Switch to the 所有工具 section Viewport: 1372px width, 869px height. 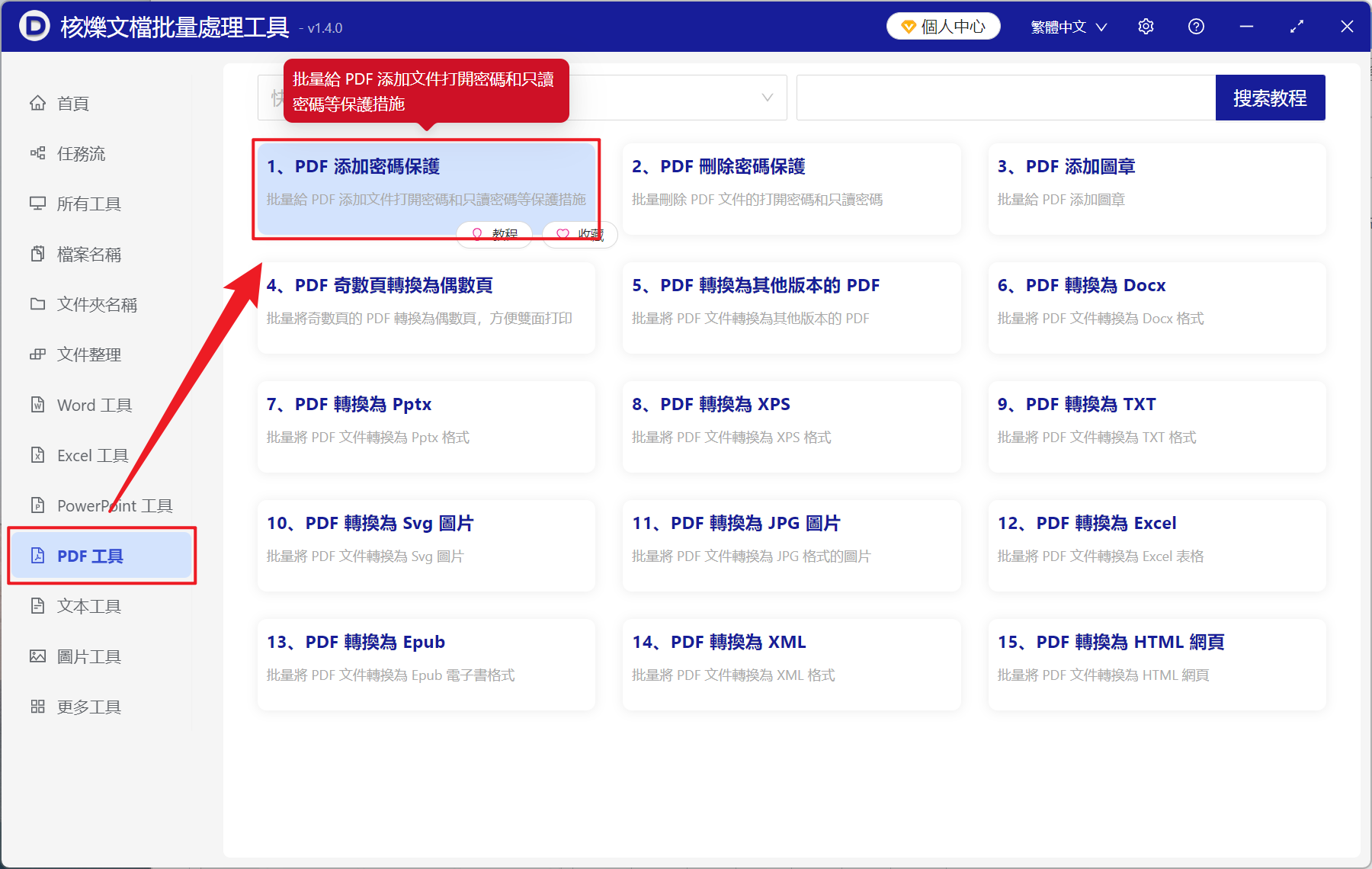point(88,204)
